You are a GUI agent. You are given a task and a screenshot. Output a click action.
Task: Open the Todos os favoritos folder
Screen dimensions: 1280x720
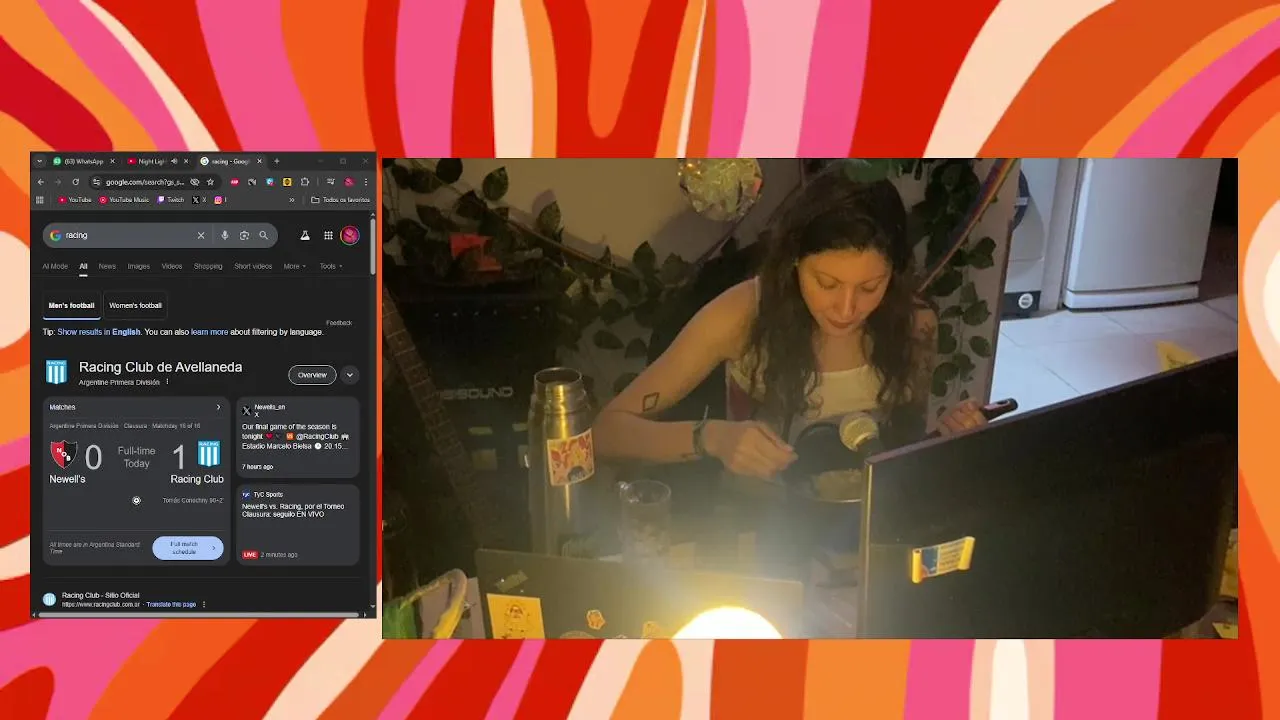[341, 200]
